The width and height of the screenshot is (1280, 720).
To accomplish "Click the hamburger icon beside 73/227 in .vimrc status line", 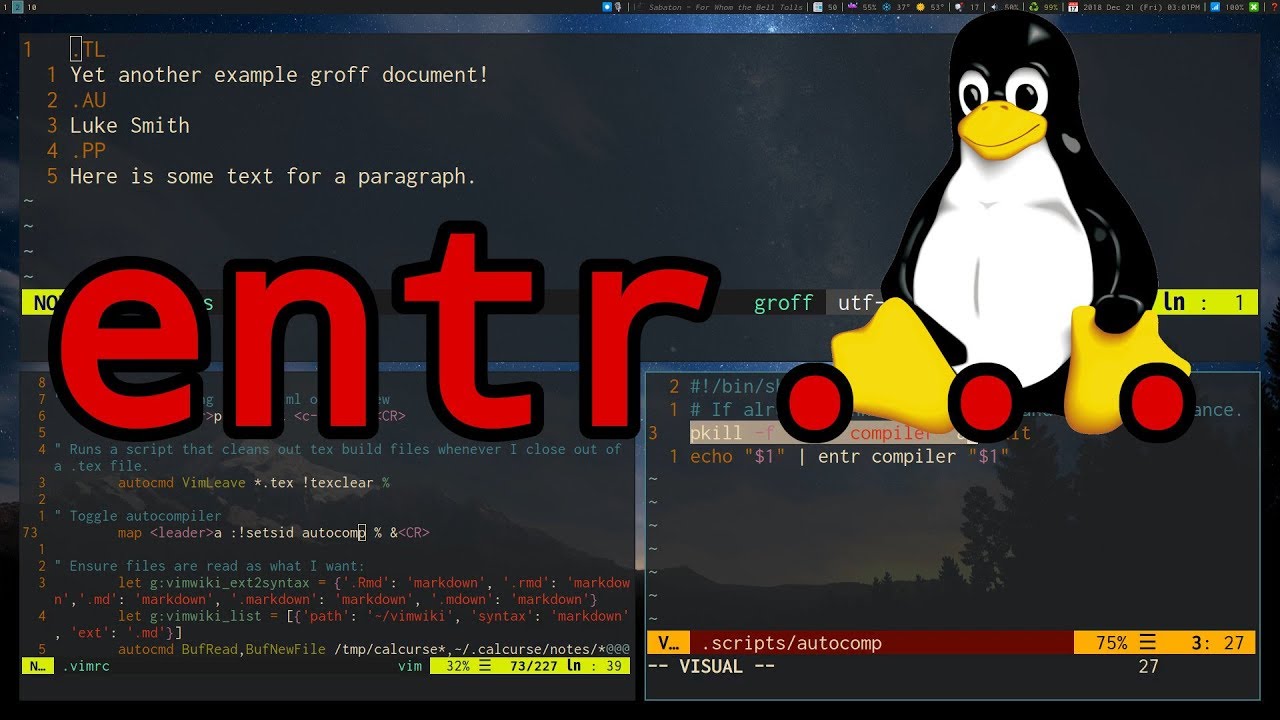I will pyautogui.click(x=485, y=666).
